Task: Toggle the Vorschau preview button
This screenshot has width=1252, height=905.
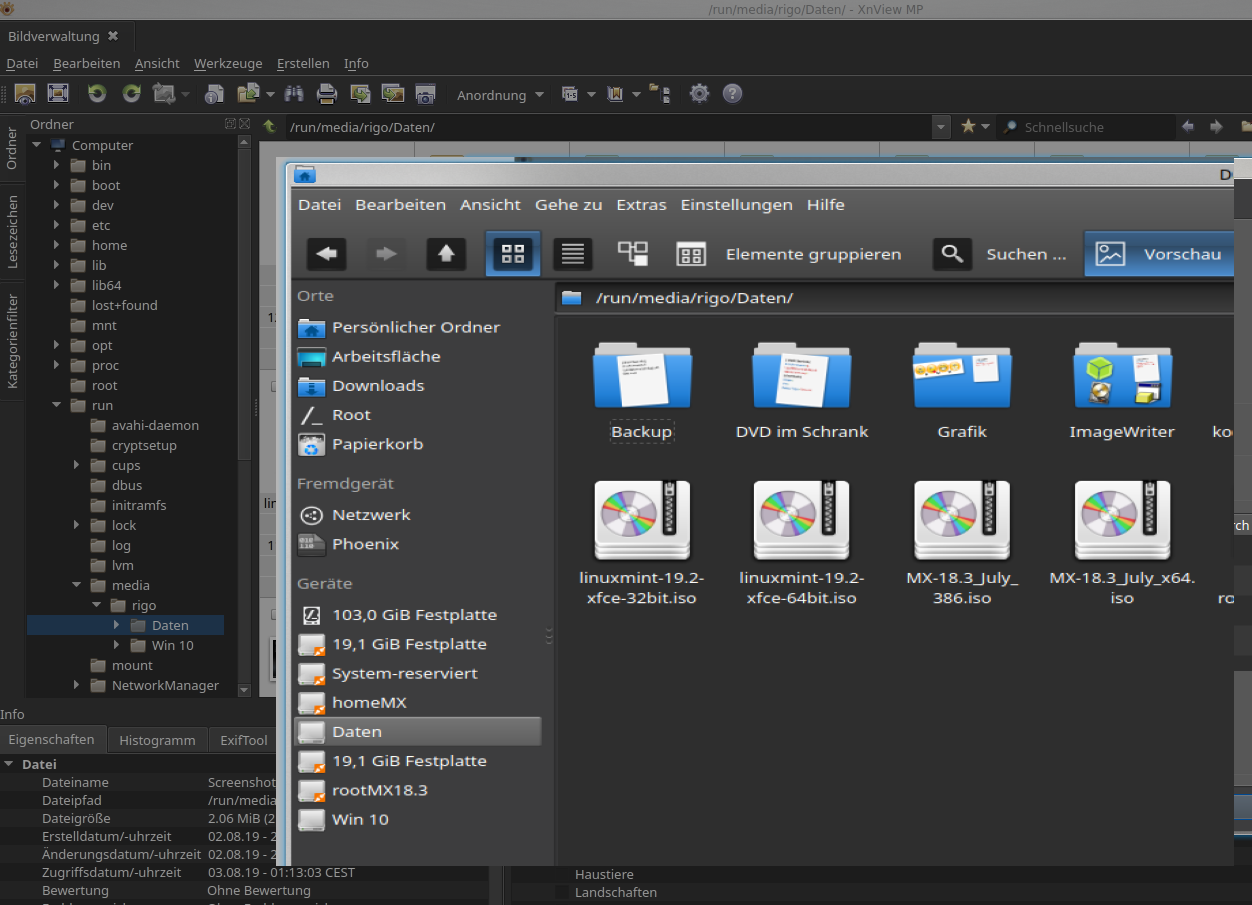Action: tap(1158, 254)
